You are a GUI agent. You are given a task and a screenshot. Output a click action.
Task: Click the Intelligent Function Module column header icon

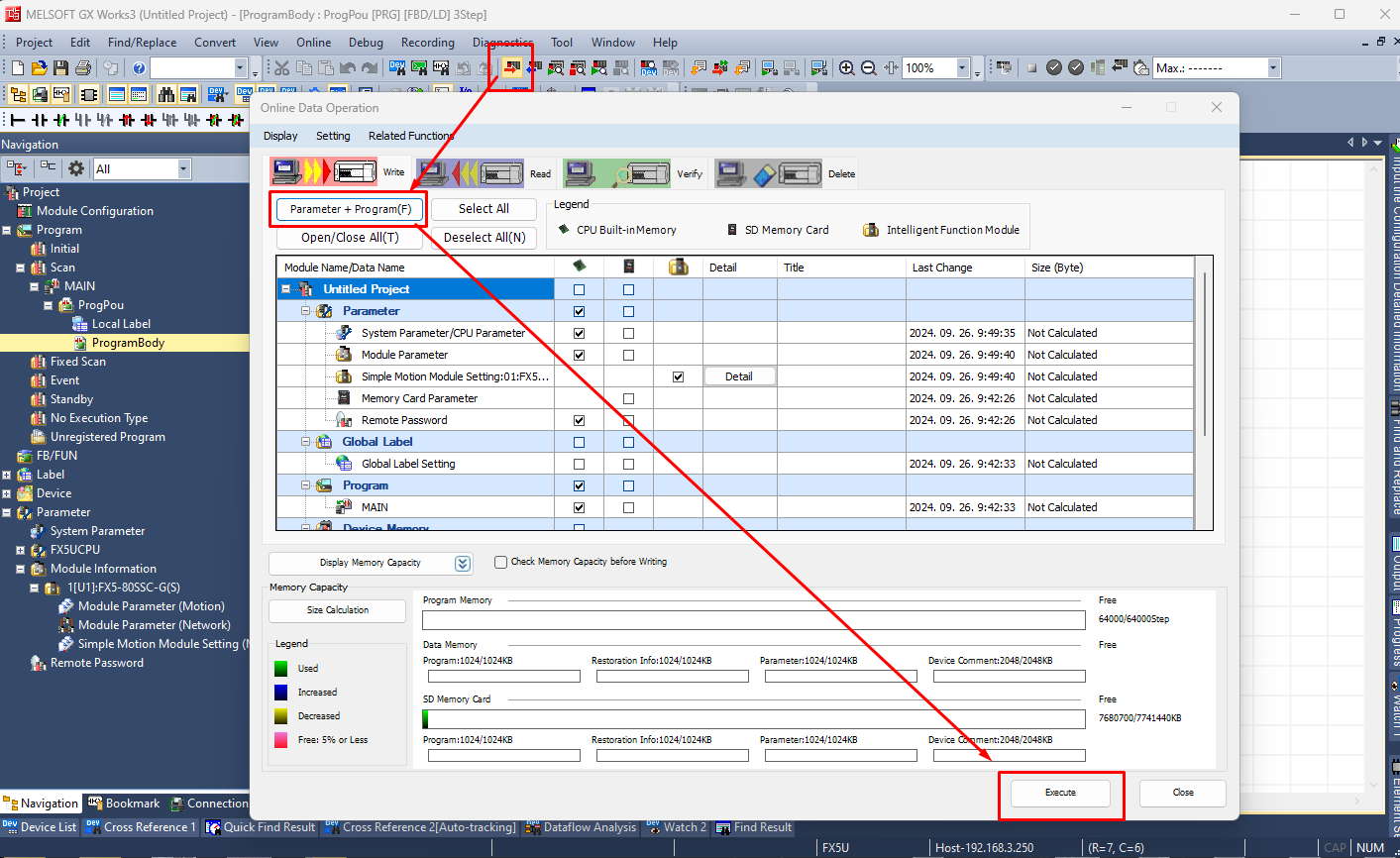pos(679,267)
